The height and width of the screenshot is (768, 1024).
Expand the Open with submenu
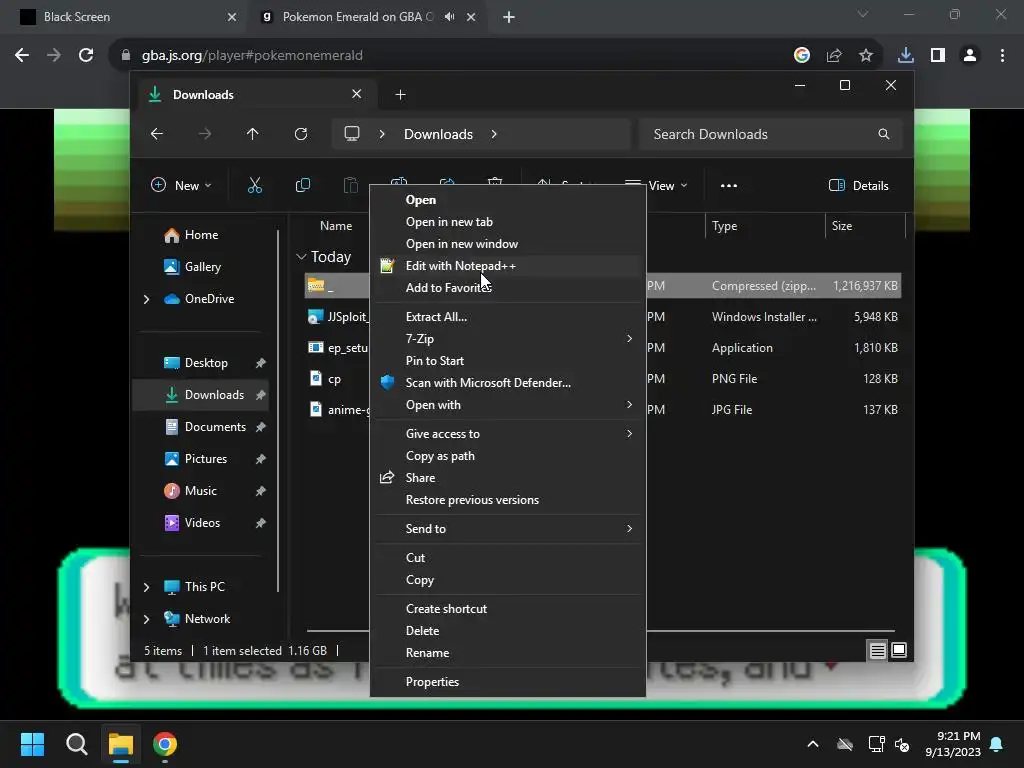[x=507, y=405]
